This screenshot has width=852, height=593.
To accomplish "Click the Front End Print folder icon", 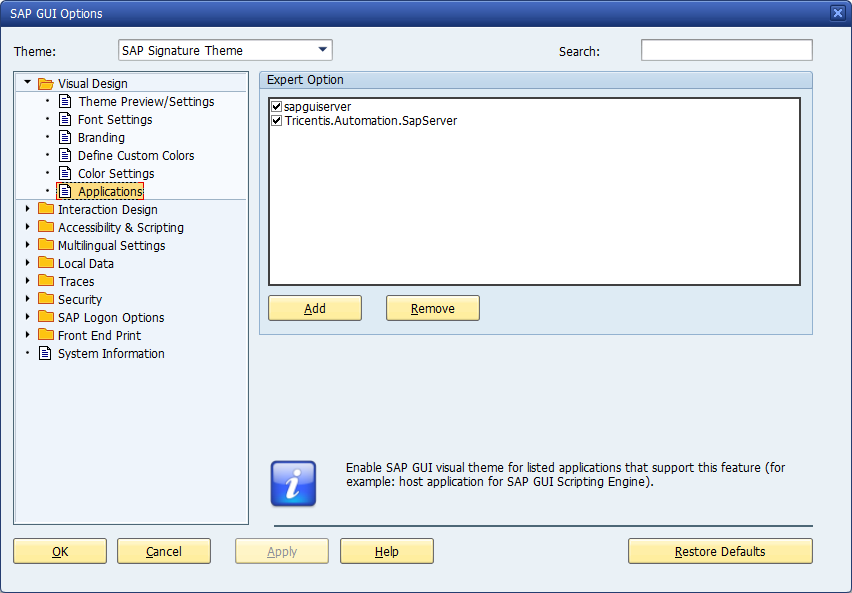I will (46, 334).
